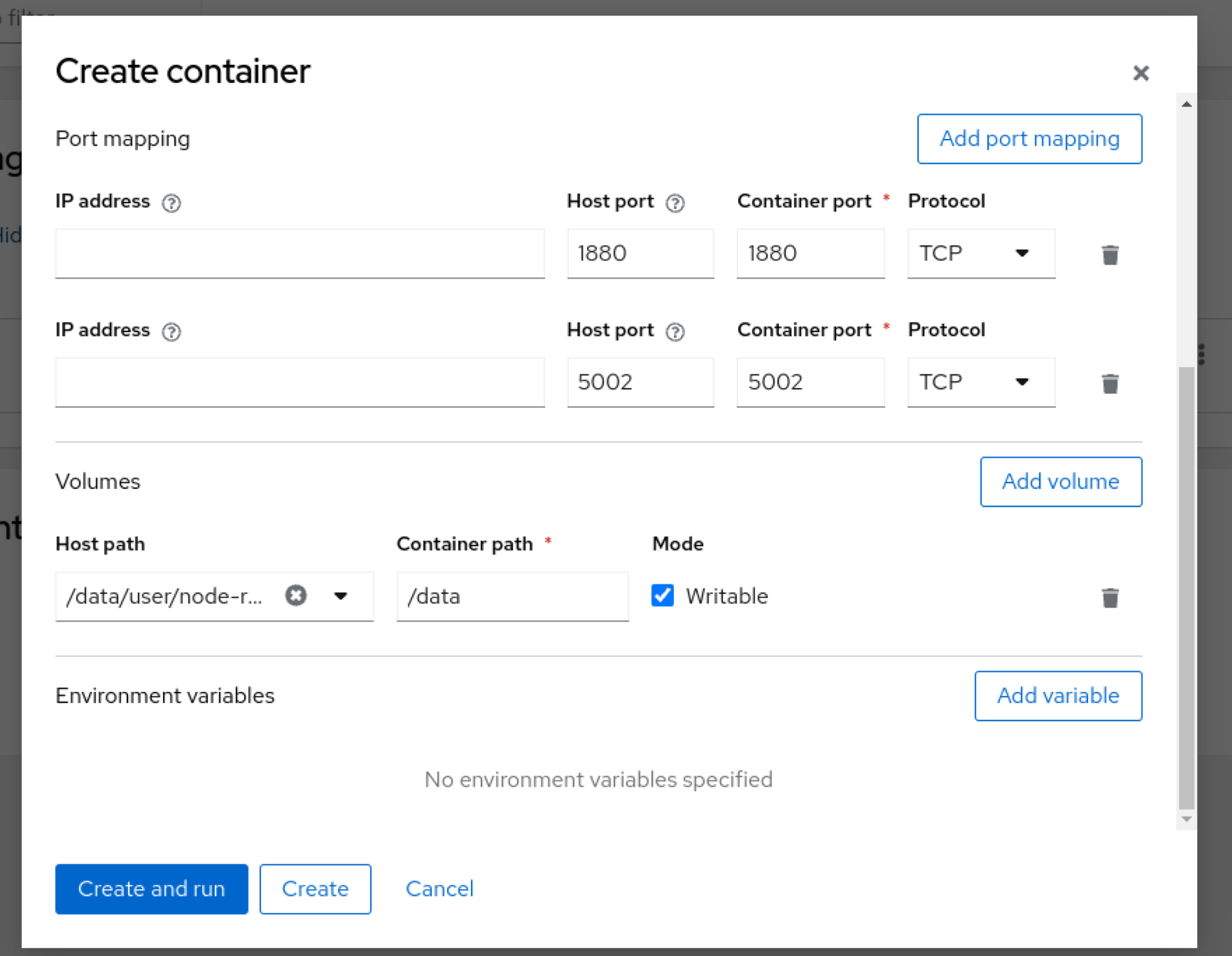
Task: Click the Cancel link
Action: click(439, 889)
